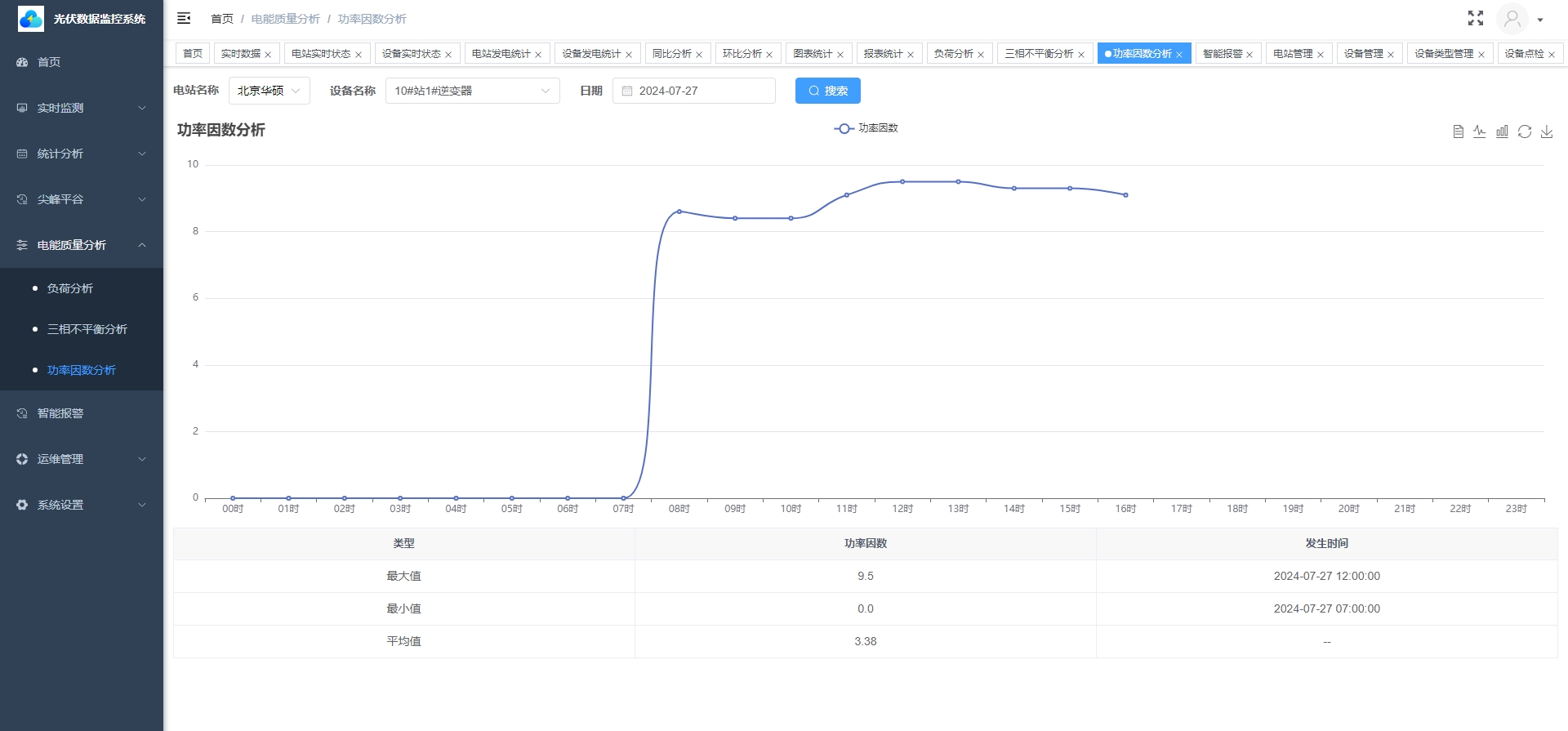Expand 统计分析 sidebar menu
The width and height of the screenshot is (1568, 731).
(82, 154)
